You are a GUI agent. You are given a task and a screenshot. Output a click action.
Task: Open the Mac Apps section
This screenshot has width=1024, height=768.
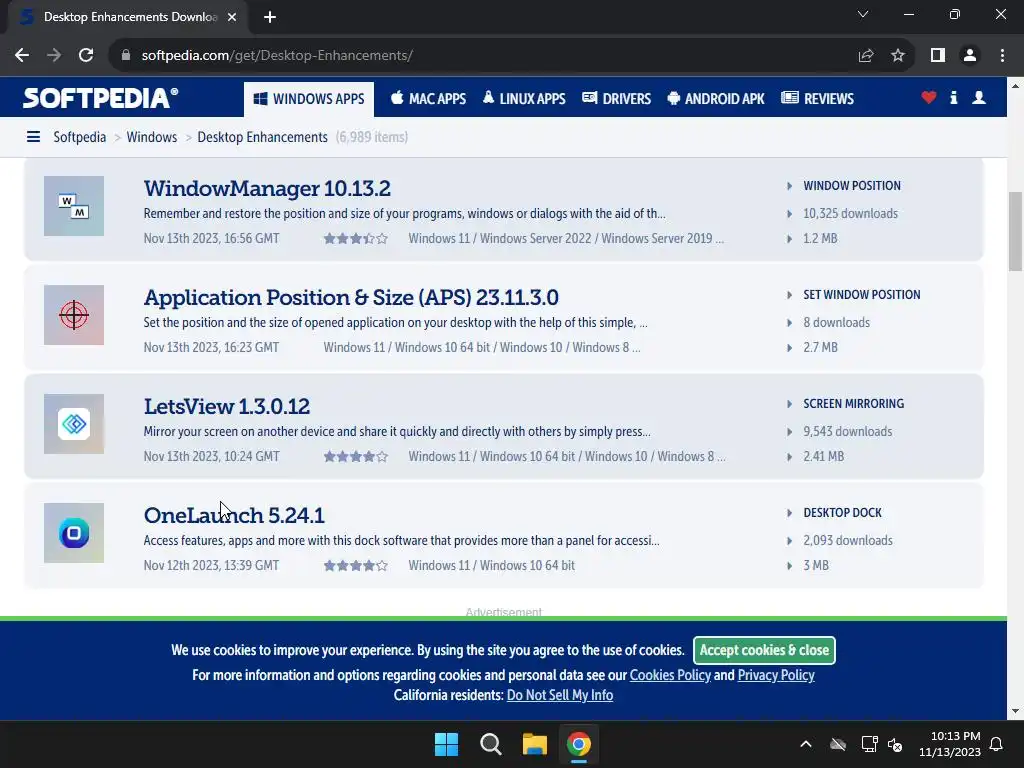[x=428, y=99]
